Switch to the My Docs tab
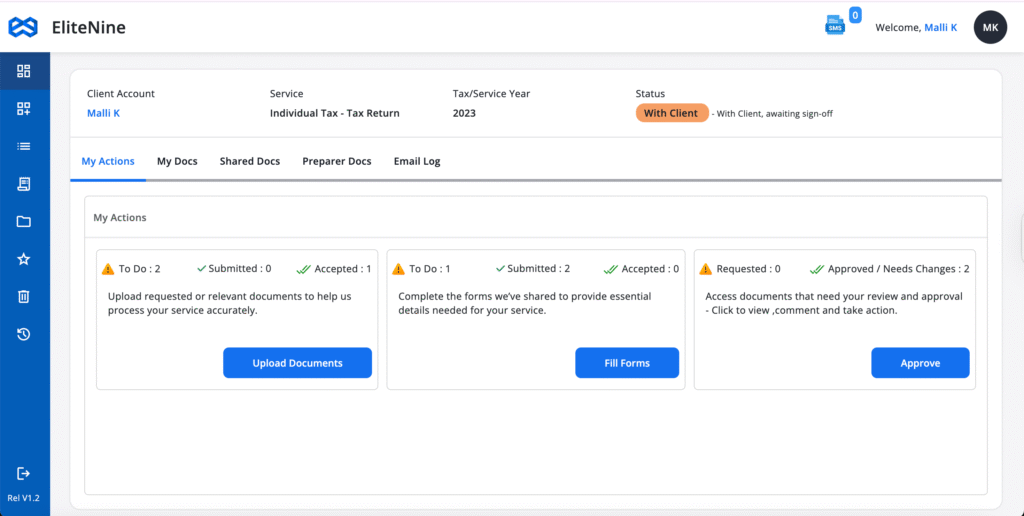This screenshot has height=516, width=1024. click(x=177, y=161)
